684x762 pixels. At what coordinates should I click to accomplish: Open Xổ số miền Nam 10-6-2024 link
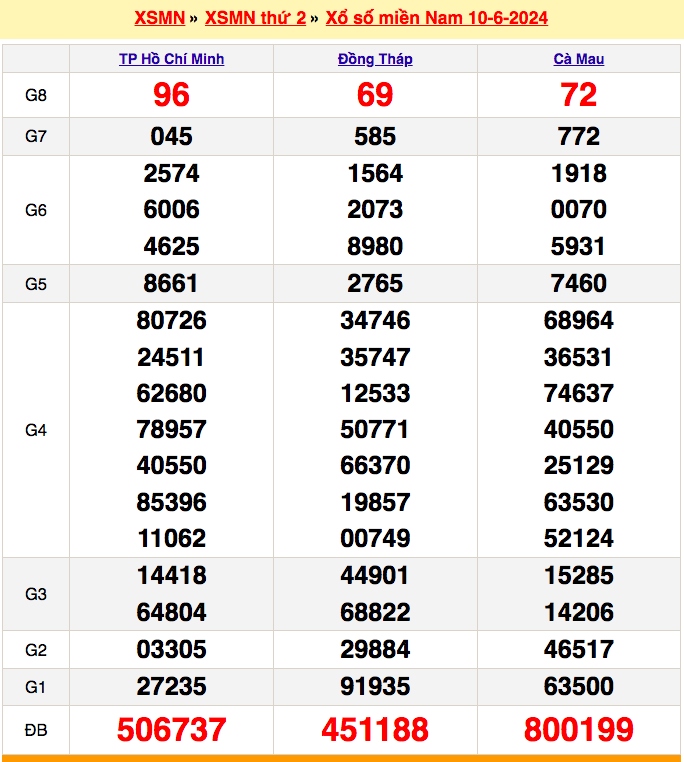click(x=437, y=18)
